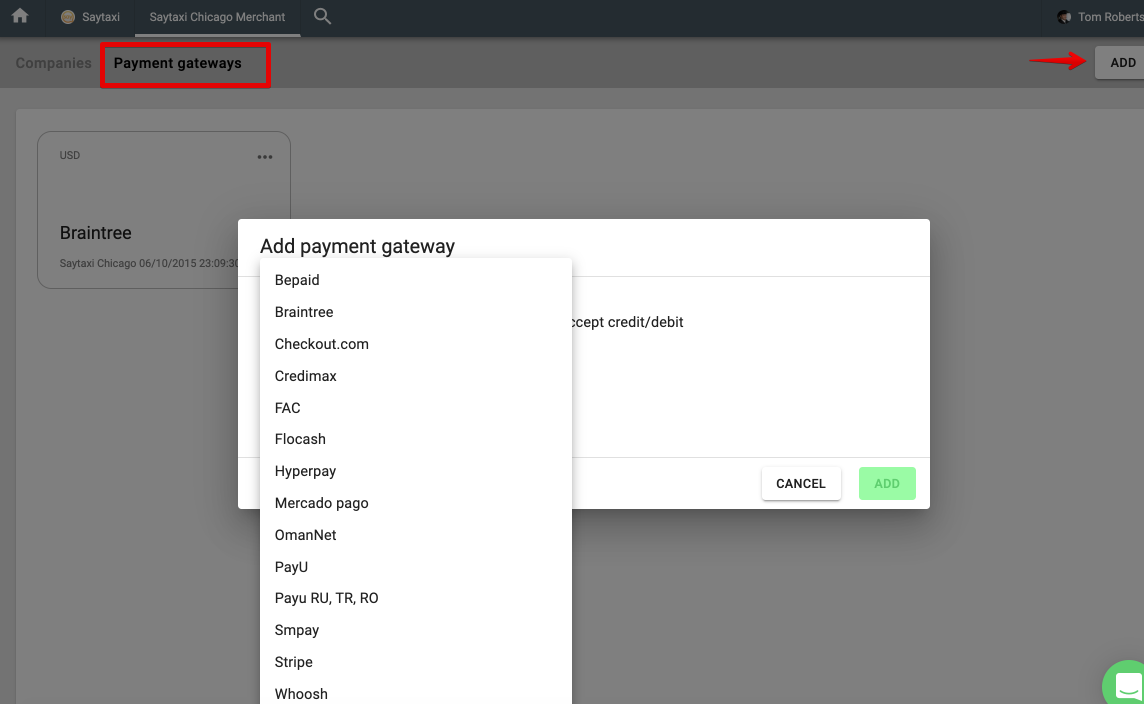Pick FAC from the dropdown list
The width and height of the screenshot is (1144, 704).
[416, 408]
